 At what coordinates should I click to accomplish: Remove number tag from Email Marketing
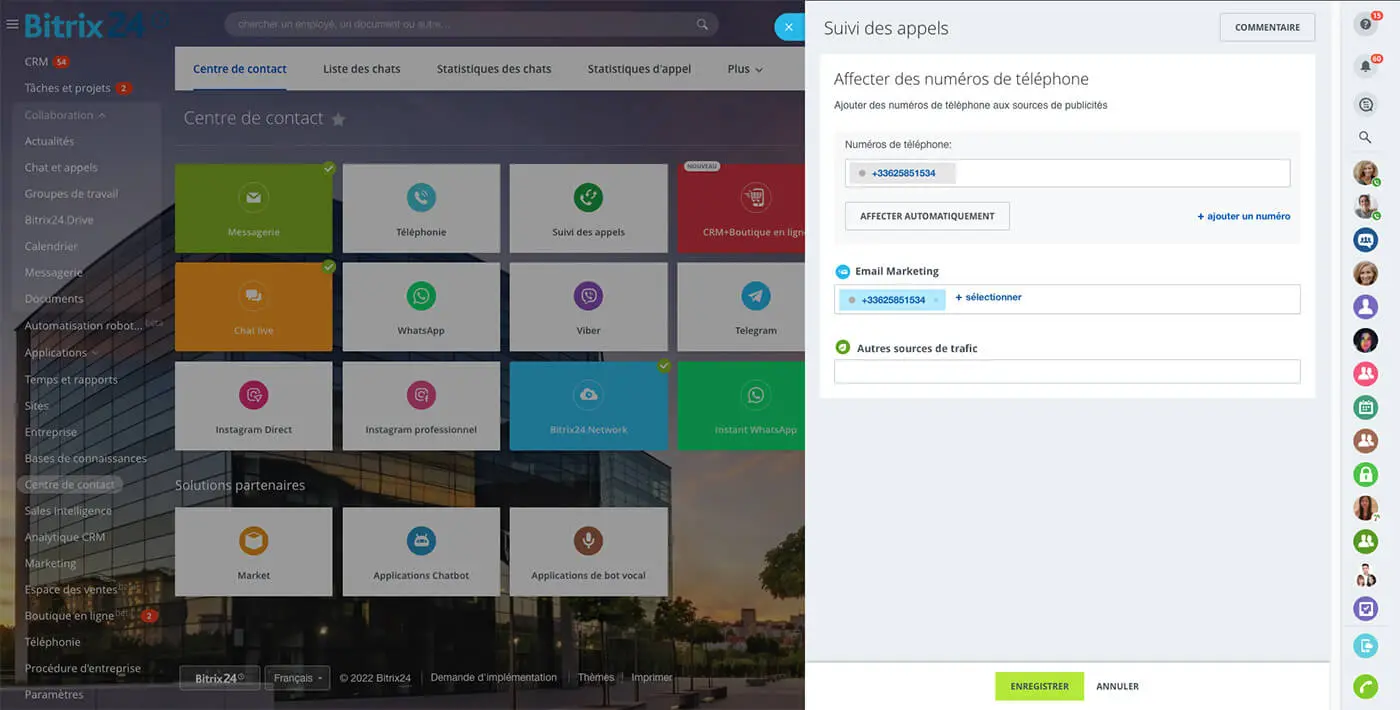(x=936, y=300)
